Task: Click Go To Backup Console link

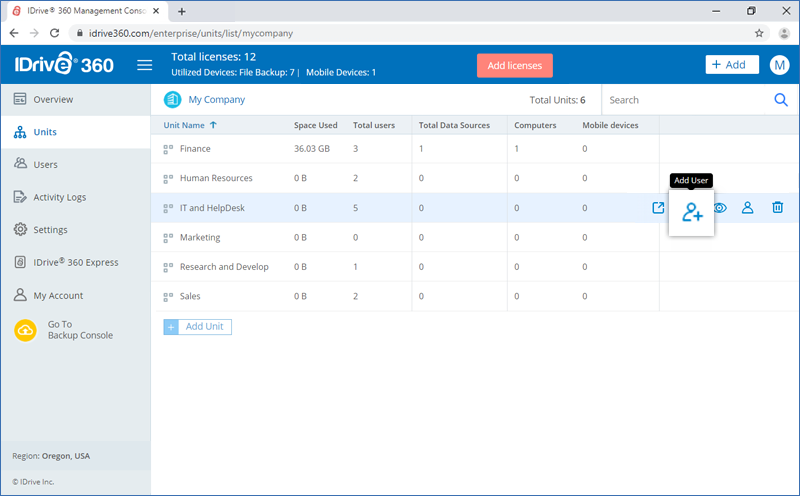Action: tap(80, 330)
